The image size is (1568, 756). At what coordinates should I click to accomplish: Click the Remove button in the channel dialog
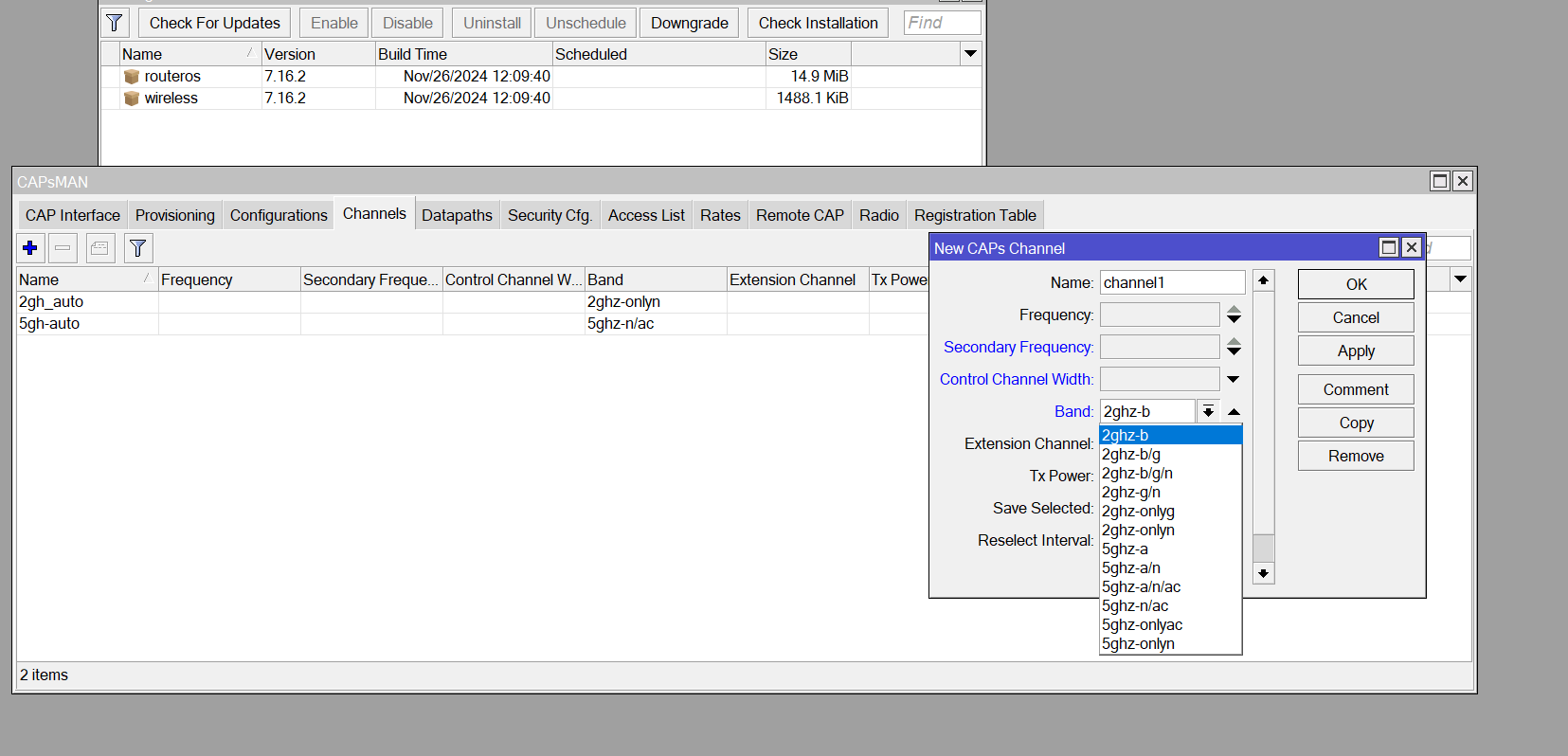click(x=1356, y=456)
